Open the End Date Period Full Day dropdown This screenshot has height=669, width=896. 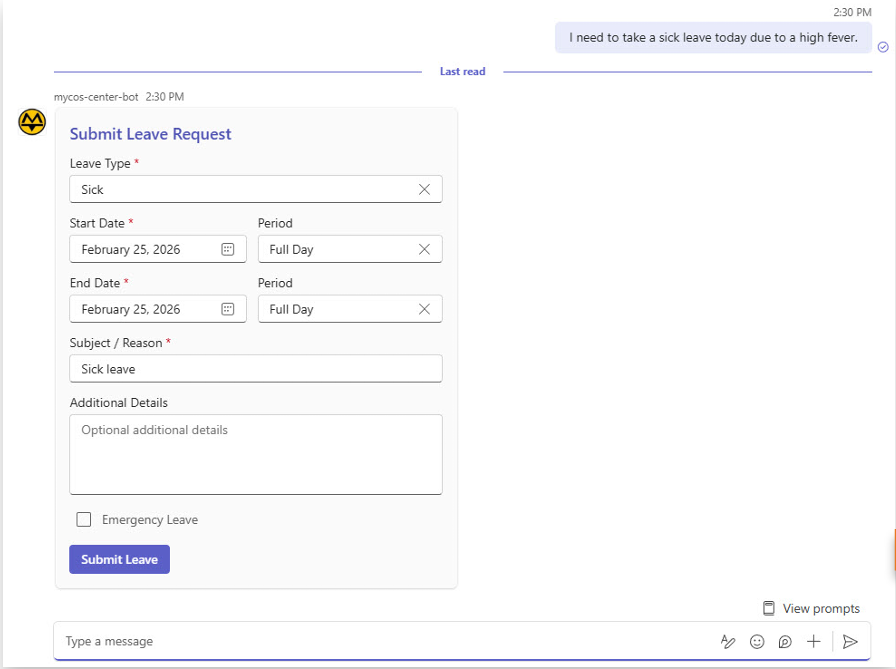[x=350, y=309]
